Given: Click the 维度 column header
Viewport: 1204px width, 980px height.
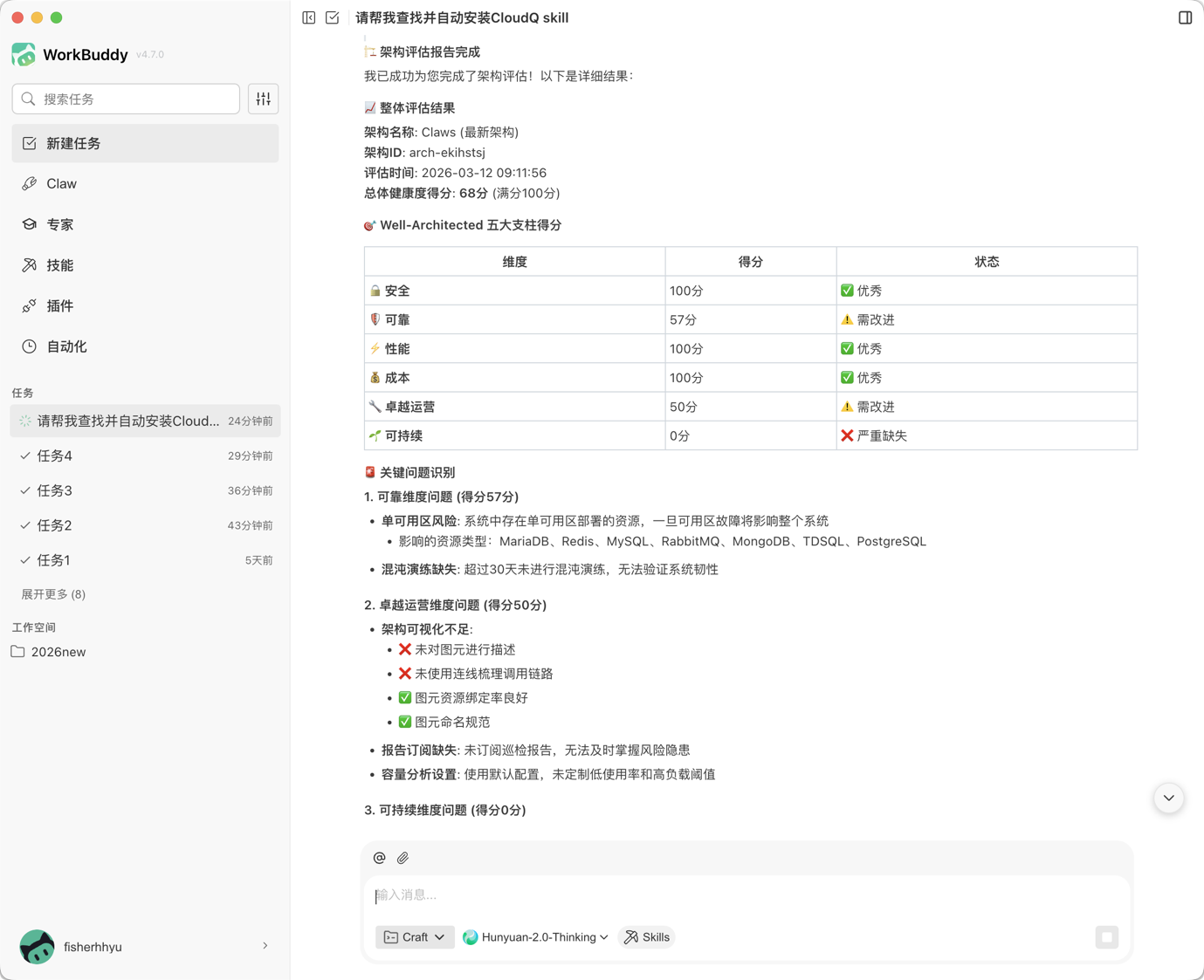Looking at the screenshot, I should click(515, 262).
